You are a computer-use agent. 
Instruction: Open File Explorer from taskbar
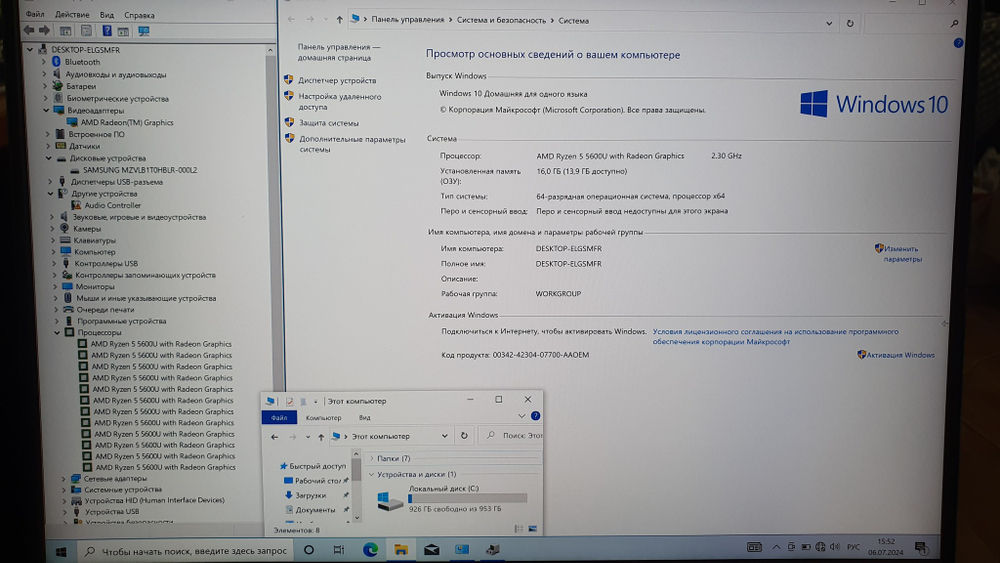(x=401, y=549)
